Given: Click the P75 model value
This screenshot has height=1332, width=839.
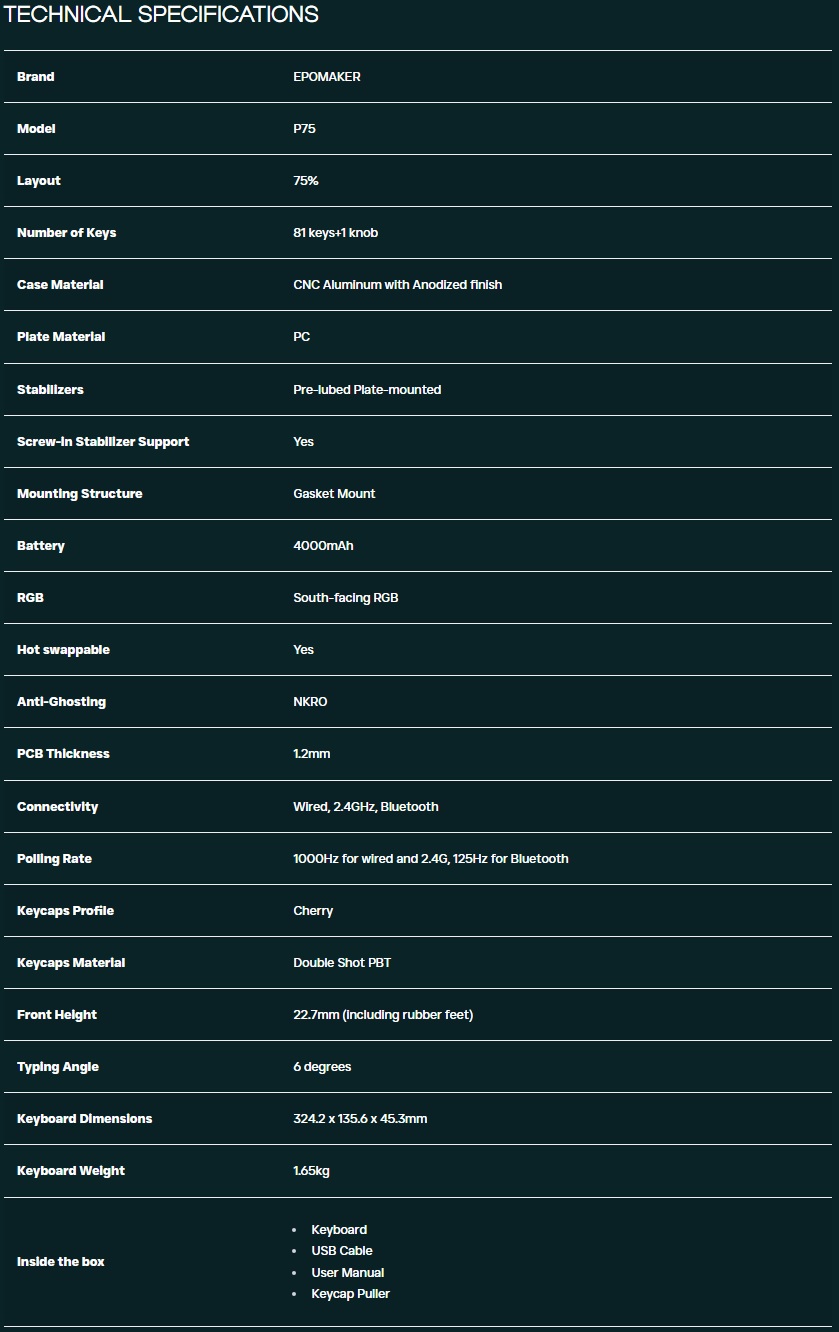Looking at the screenshot, I should [304, 129].
